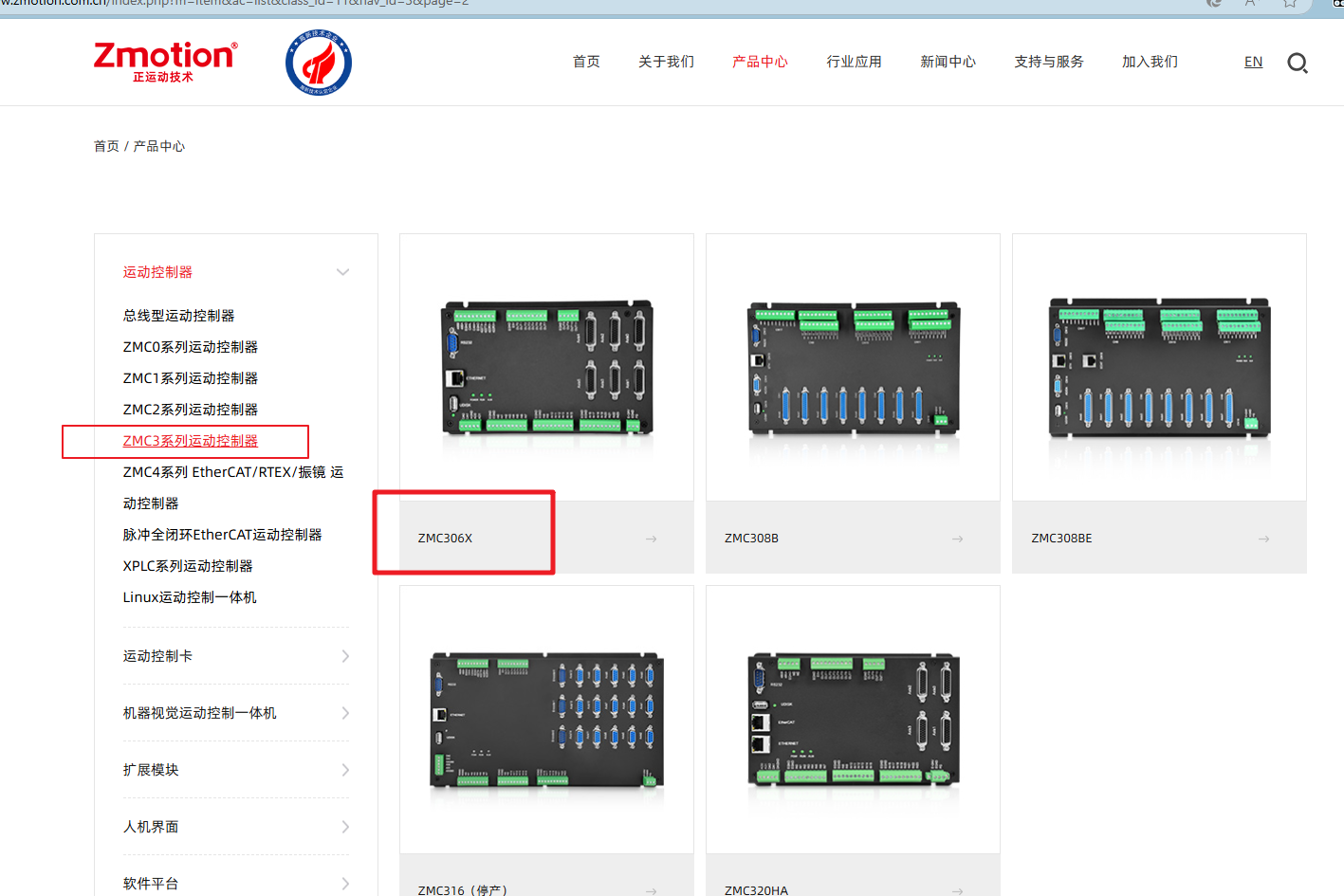The image size is (1344, 896).
Task: Click the ZMC320HA product name
Action: tap(756, 889)
